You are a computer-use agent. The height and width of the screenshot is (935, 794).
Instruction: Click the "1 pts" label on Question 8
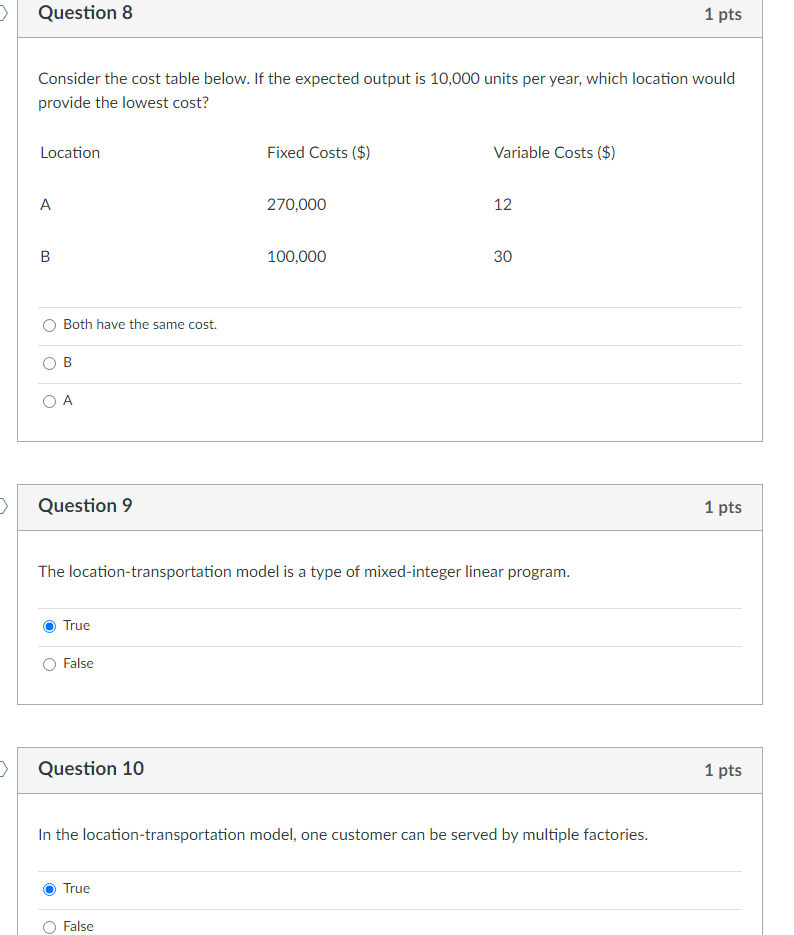(x=723, y=13)
